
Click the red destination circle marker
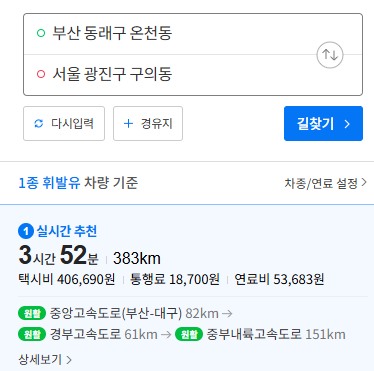pyautogui.click(x=41, y=74)
